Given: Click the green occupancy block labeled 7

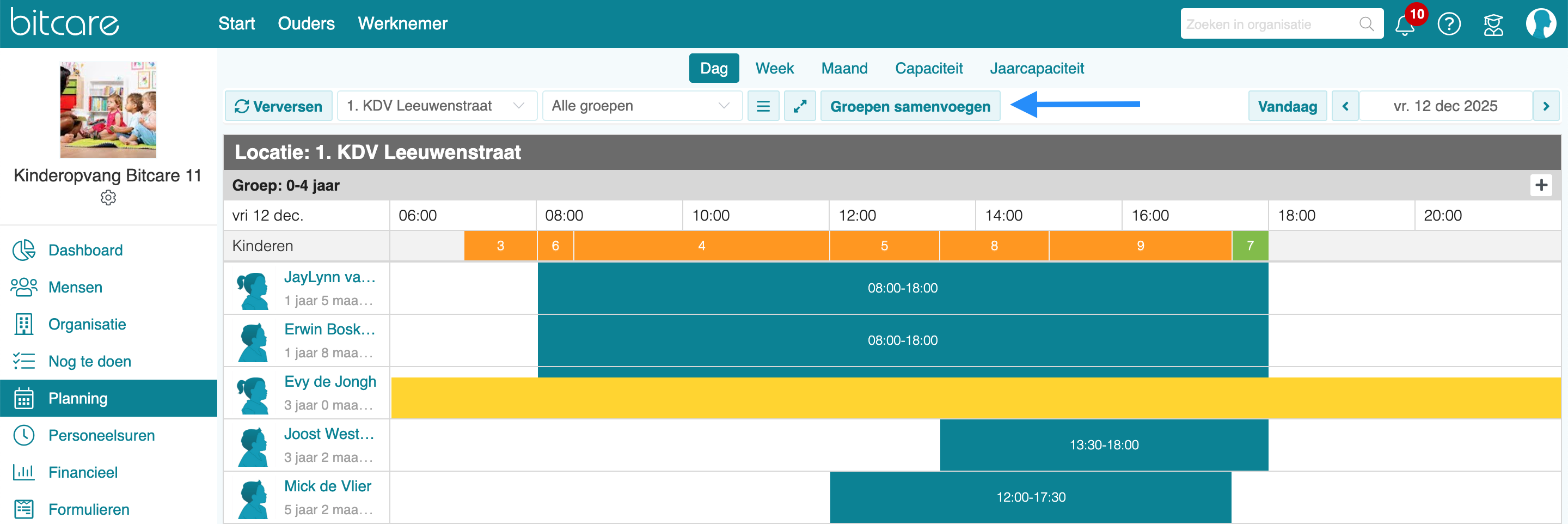Looking at the screenshot, I should coord(1249,246).
